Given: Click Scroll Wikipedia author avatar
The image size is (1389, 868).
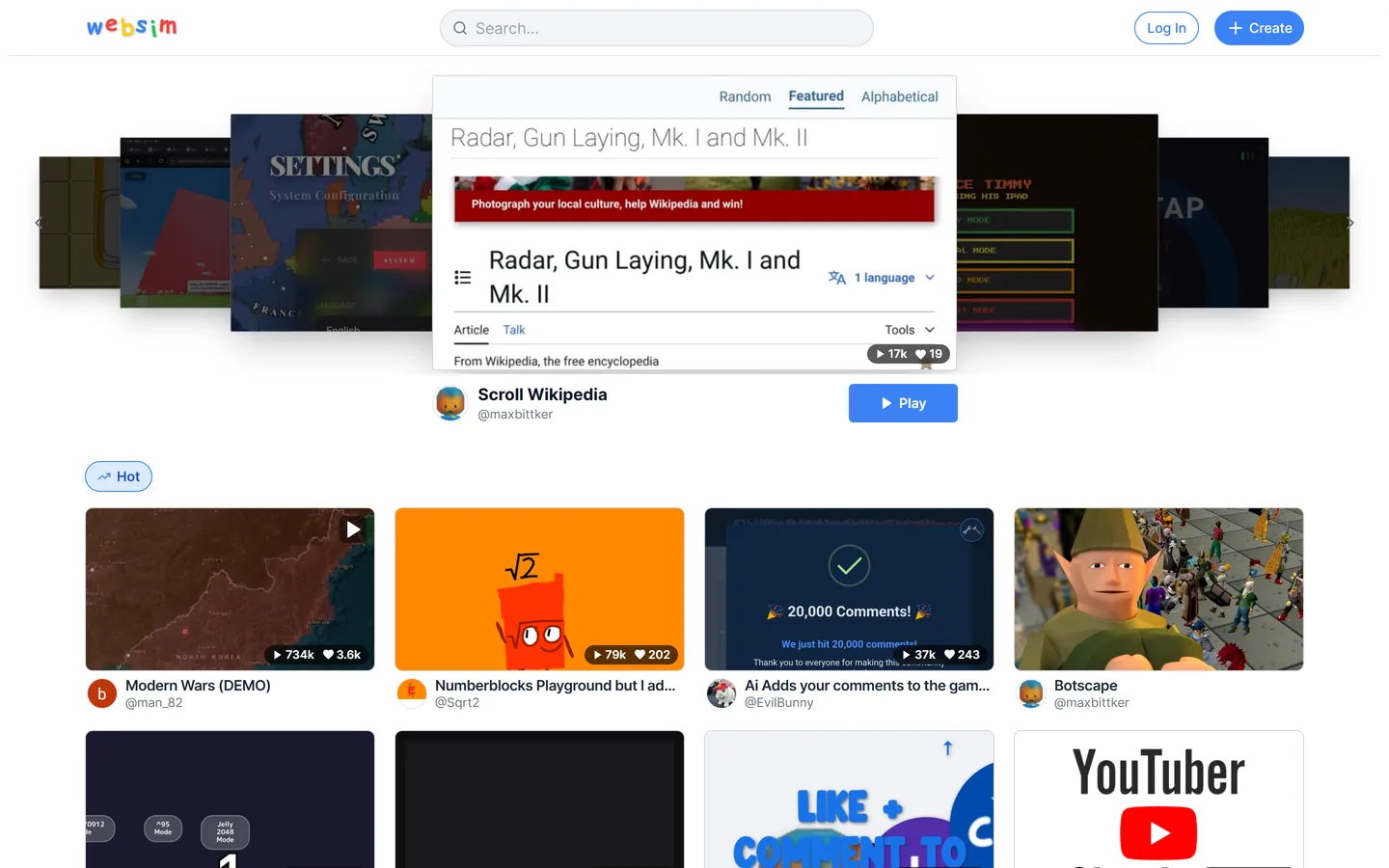Looking at the screenshot, I should [450, 403].
